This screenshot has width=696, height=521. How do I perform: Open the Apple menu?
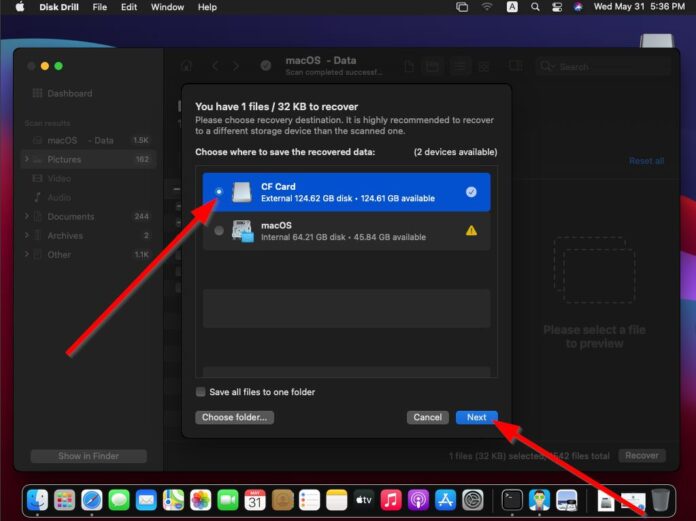(x=20, y=7)
